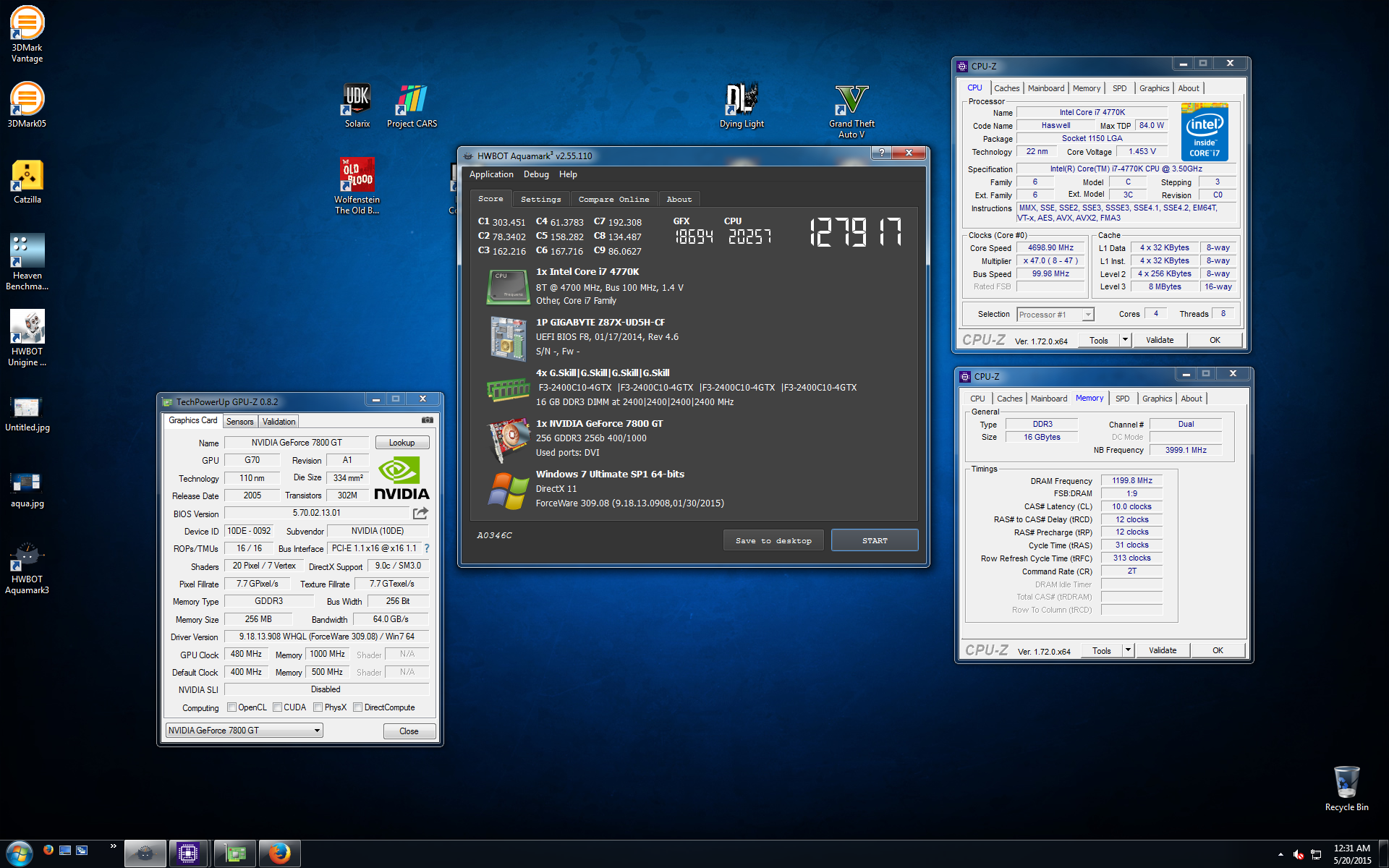Open Graphics tab in top CPU-Z window

click(1154, 88)
